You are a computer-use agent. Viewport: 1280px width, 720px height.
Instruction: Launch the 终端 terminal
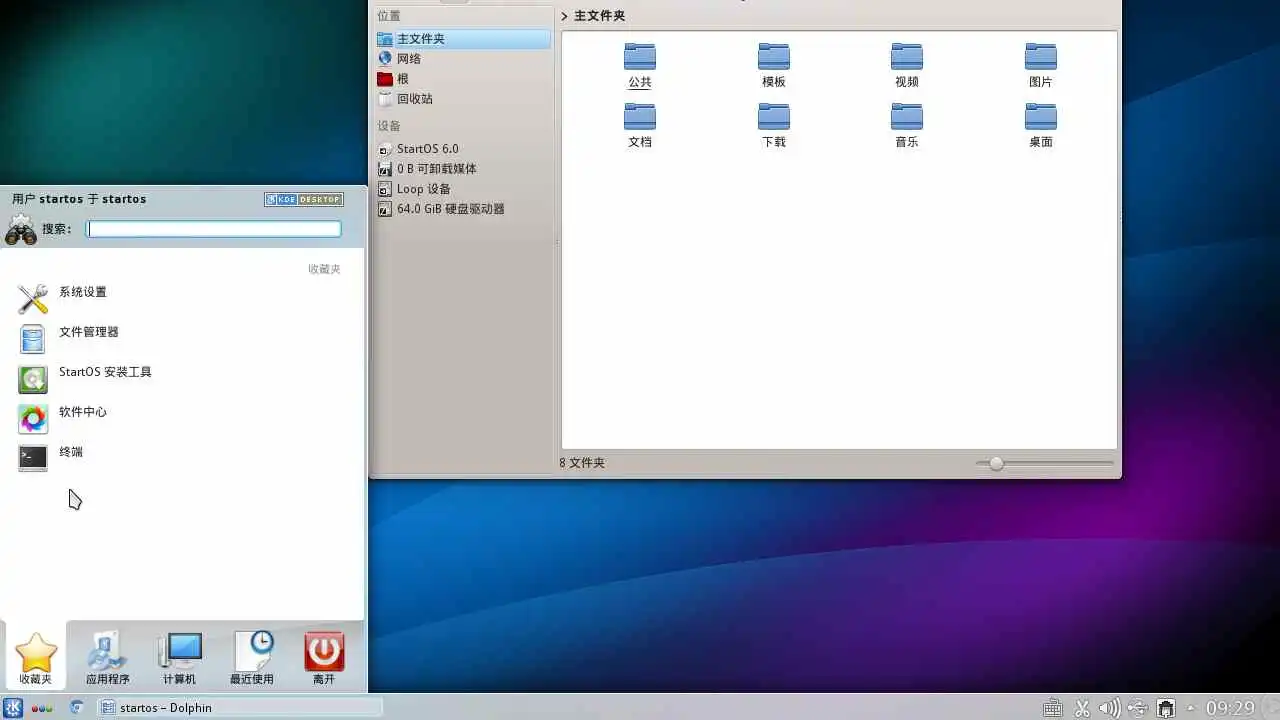(x=182, y=457)
